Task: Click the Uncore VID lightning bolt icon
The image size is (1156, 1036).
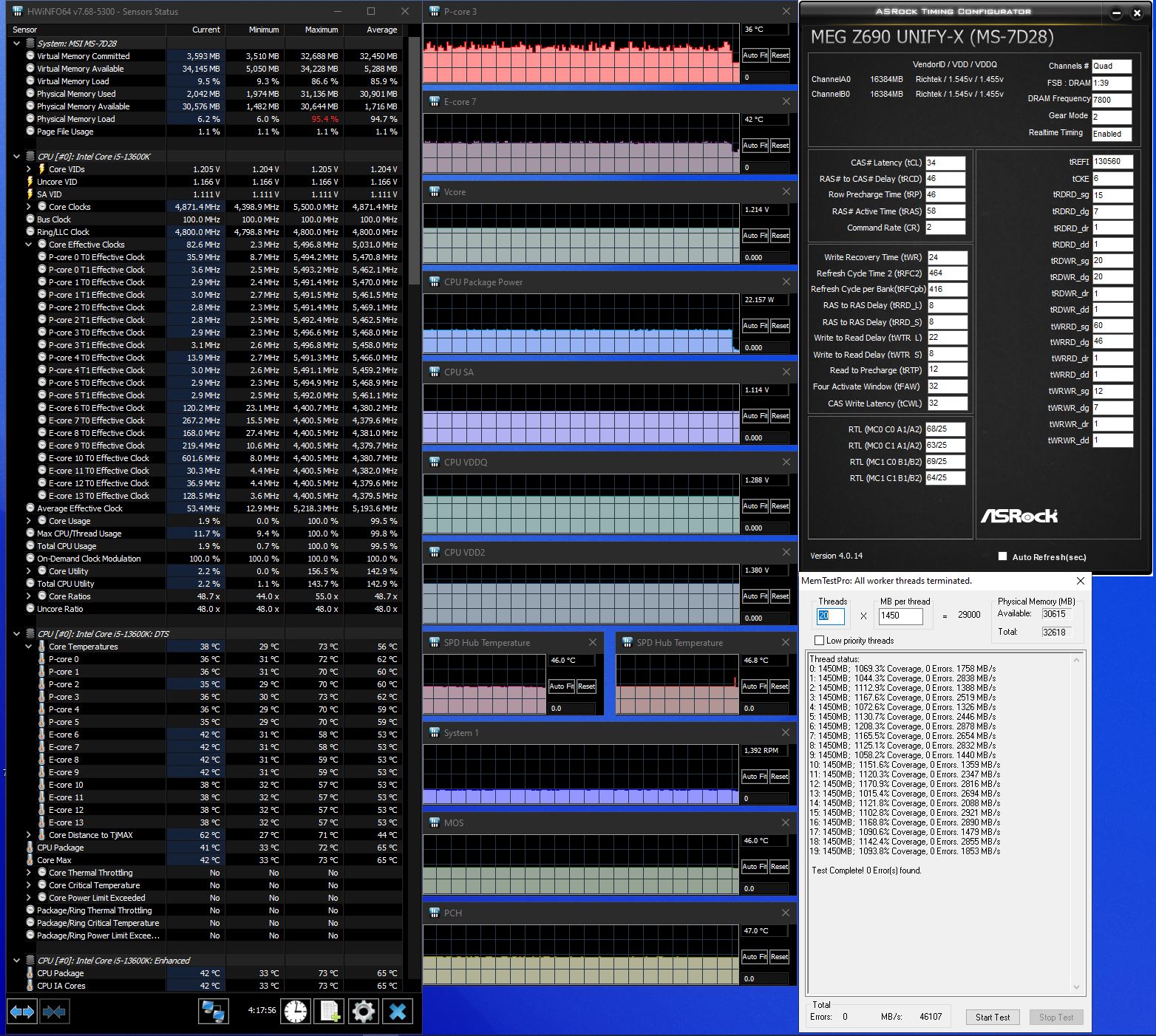Action: click(30, 181)
